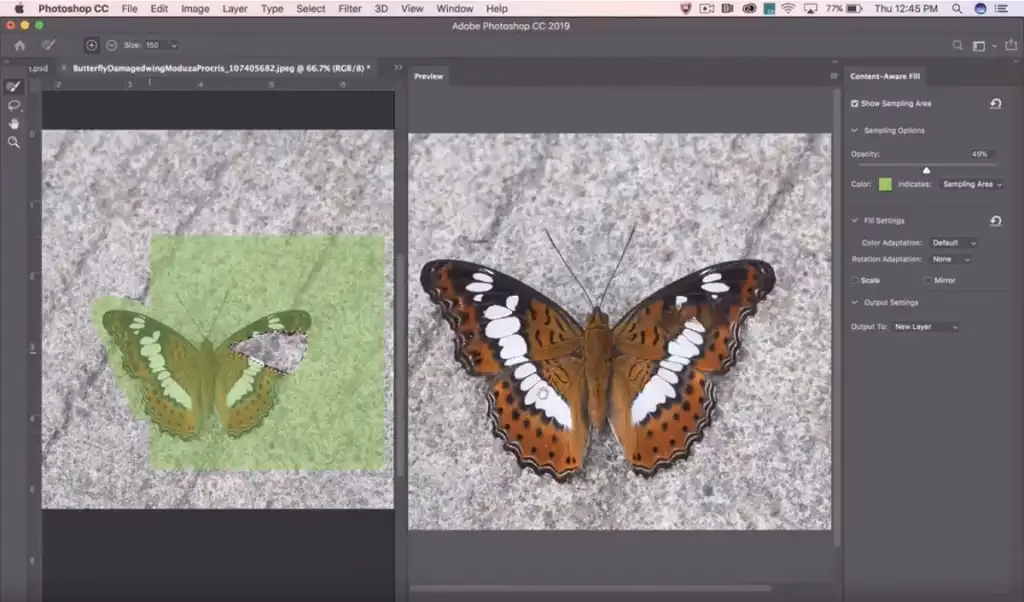Toggle the Show Sampling Area checkbox
This screenshot has width=1024, height=602.
coord(854,103)
